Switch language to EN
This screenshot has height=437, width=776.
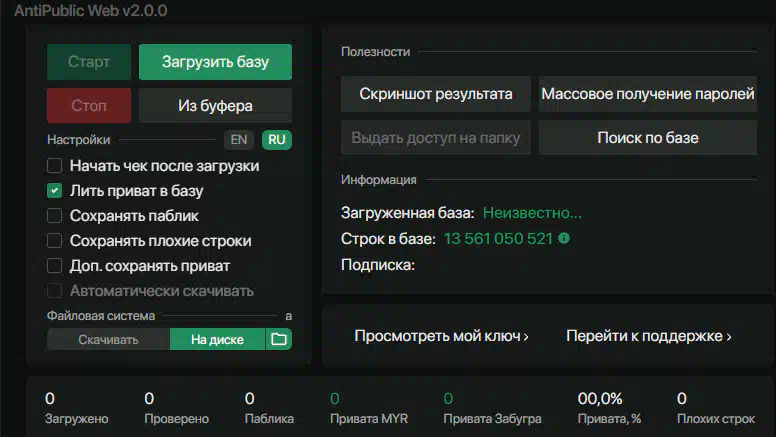[x=239, y=140]
